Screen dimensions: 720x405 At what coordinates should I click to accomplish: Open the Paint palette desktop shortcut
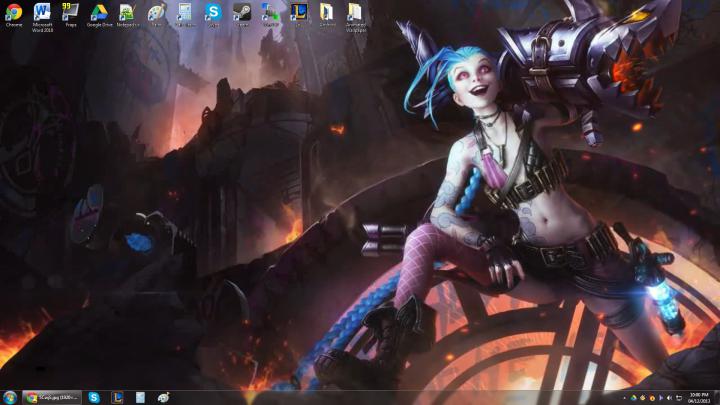156,15
